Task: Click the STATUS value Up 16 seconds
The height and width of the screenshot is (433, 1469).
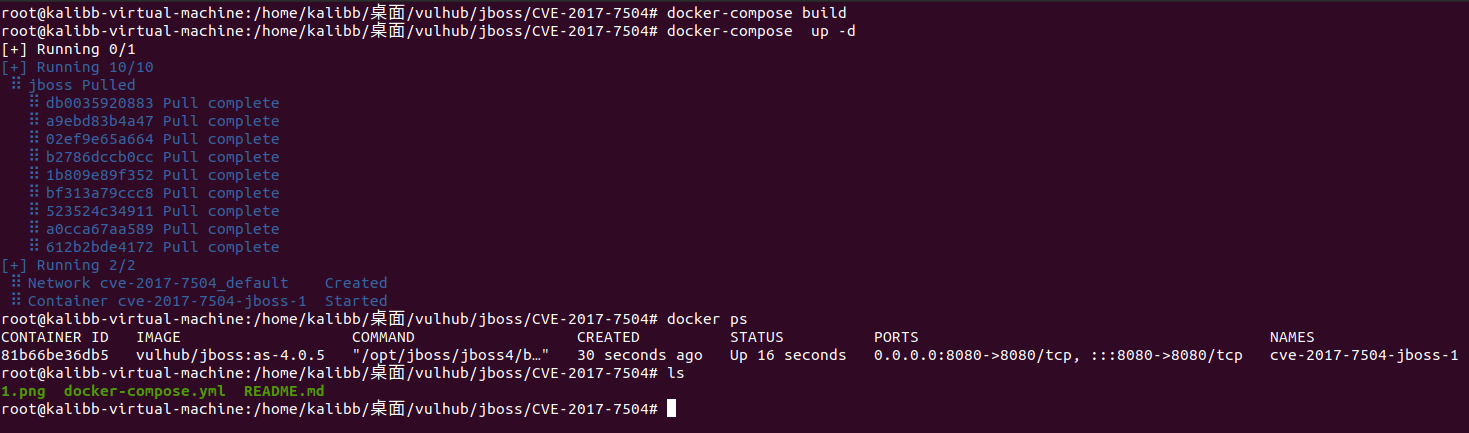Action: click(787, 355)
